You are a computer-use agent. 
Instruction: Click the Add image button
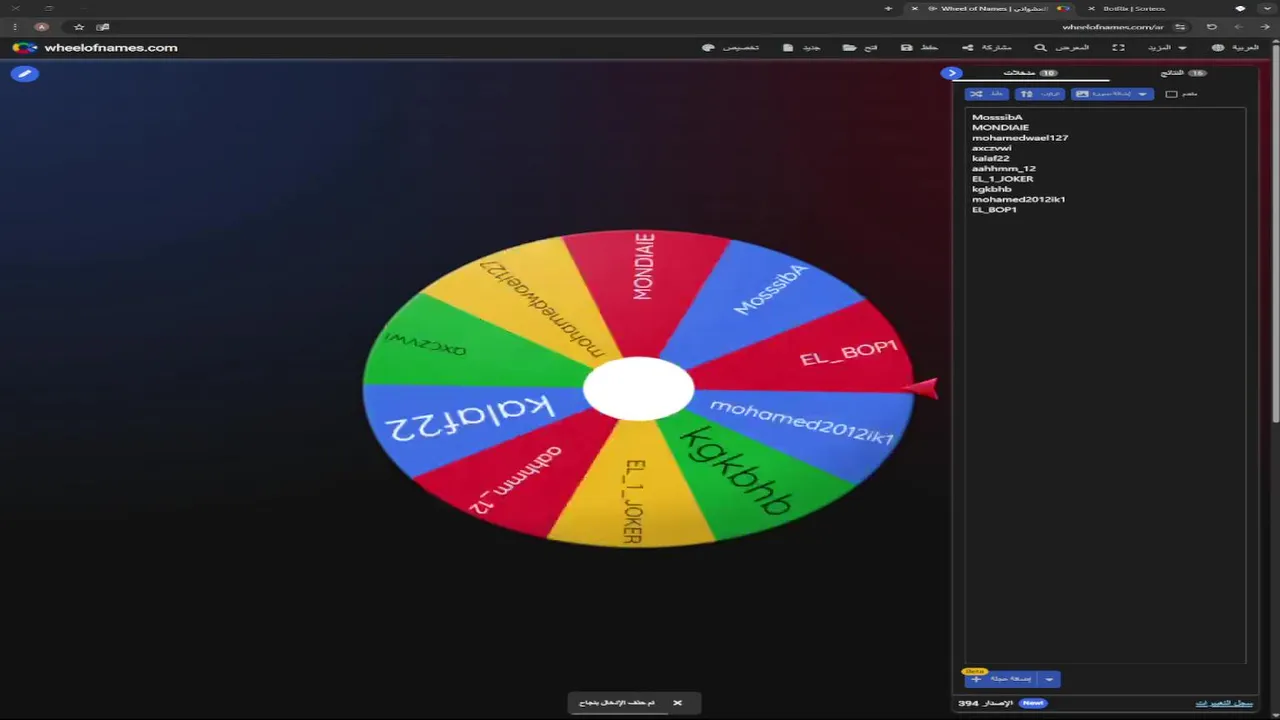tap(1102, 94)
